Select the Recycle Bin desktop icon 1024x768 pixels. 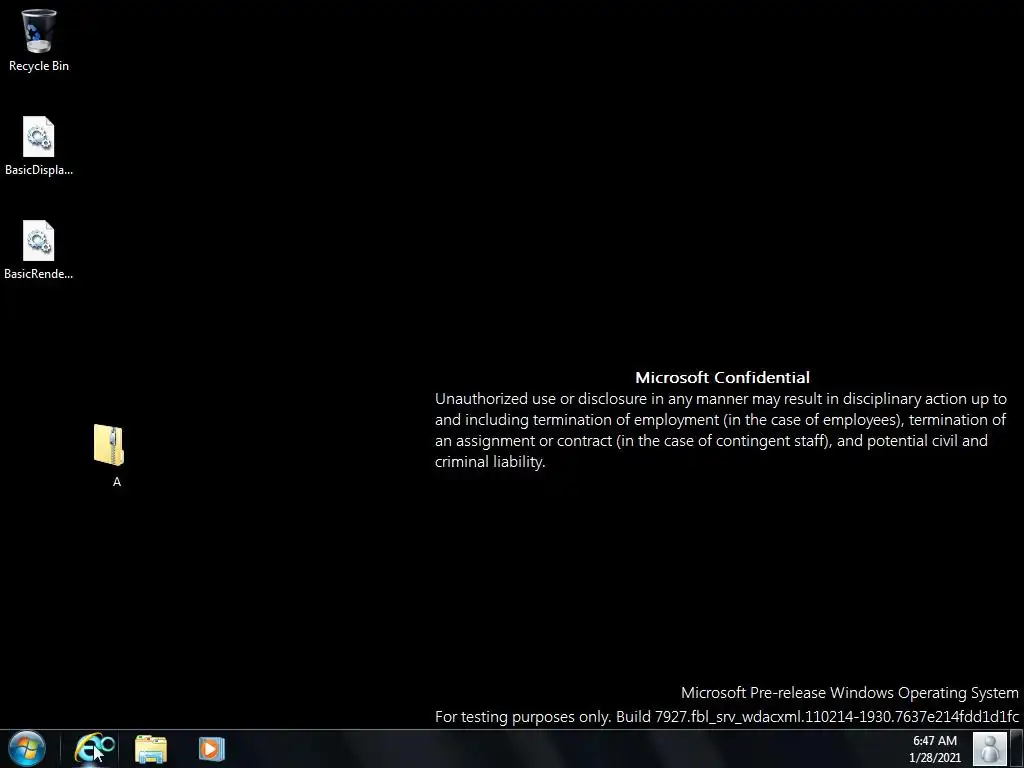tap(39, 40)
